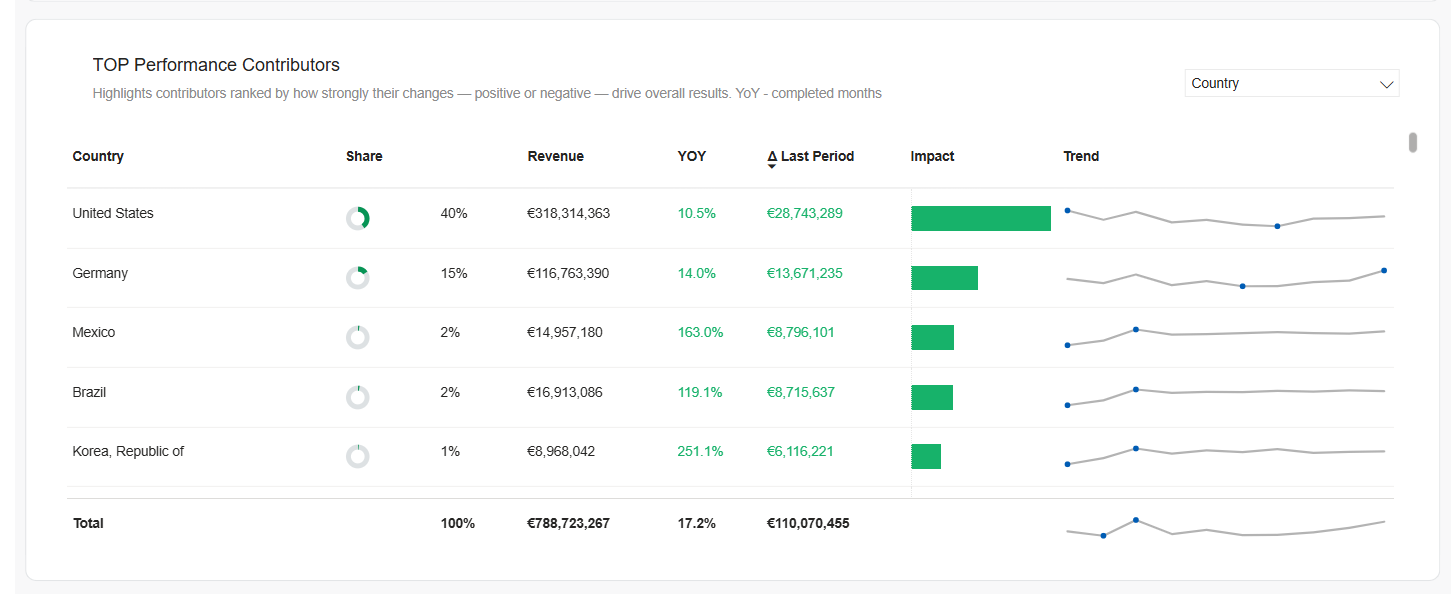This screenshot has height=594, width=1451.
Task: Click Brazil share donut icon
Action: [x=358, y=397]
